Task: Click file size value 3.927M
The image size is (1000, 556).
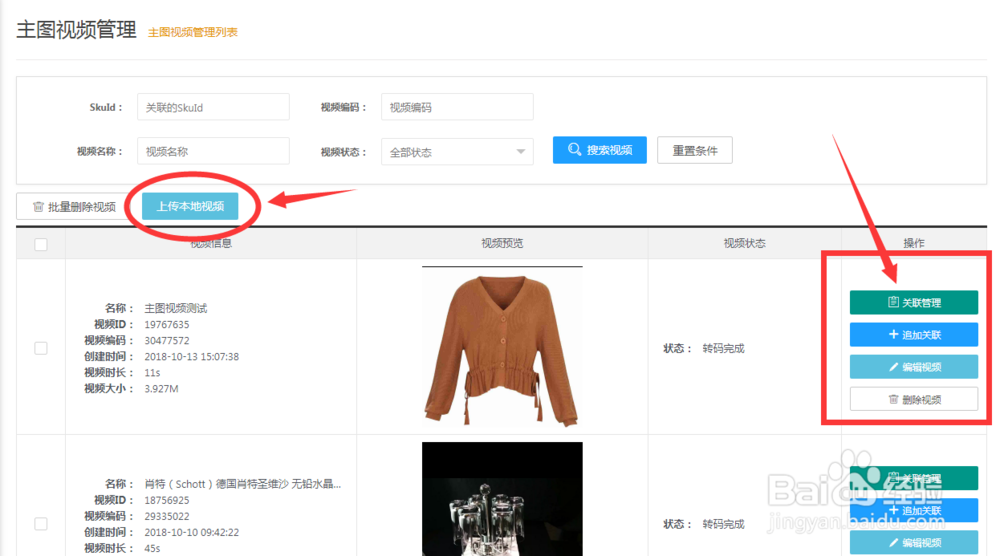Action: coord(161,388)
